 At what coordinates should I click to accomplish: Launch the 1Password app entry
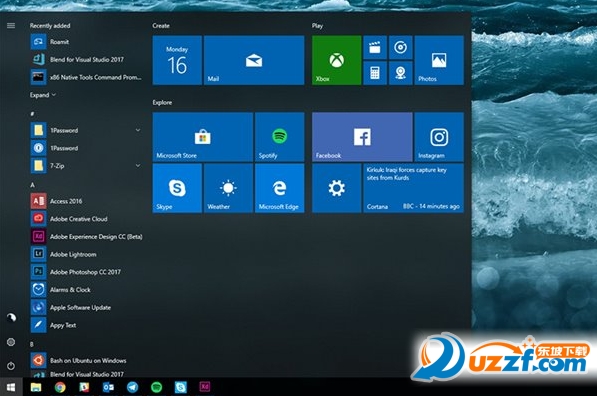click(x=87, y=148)
